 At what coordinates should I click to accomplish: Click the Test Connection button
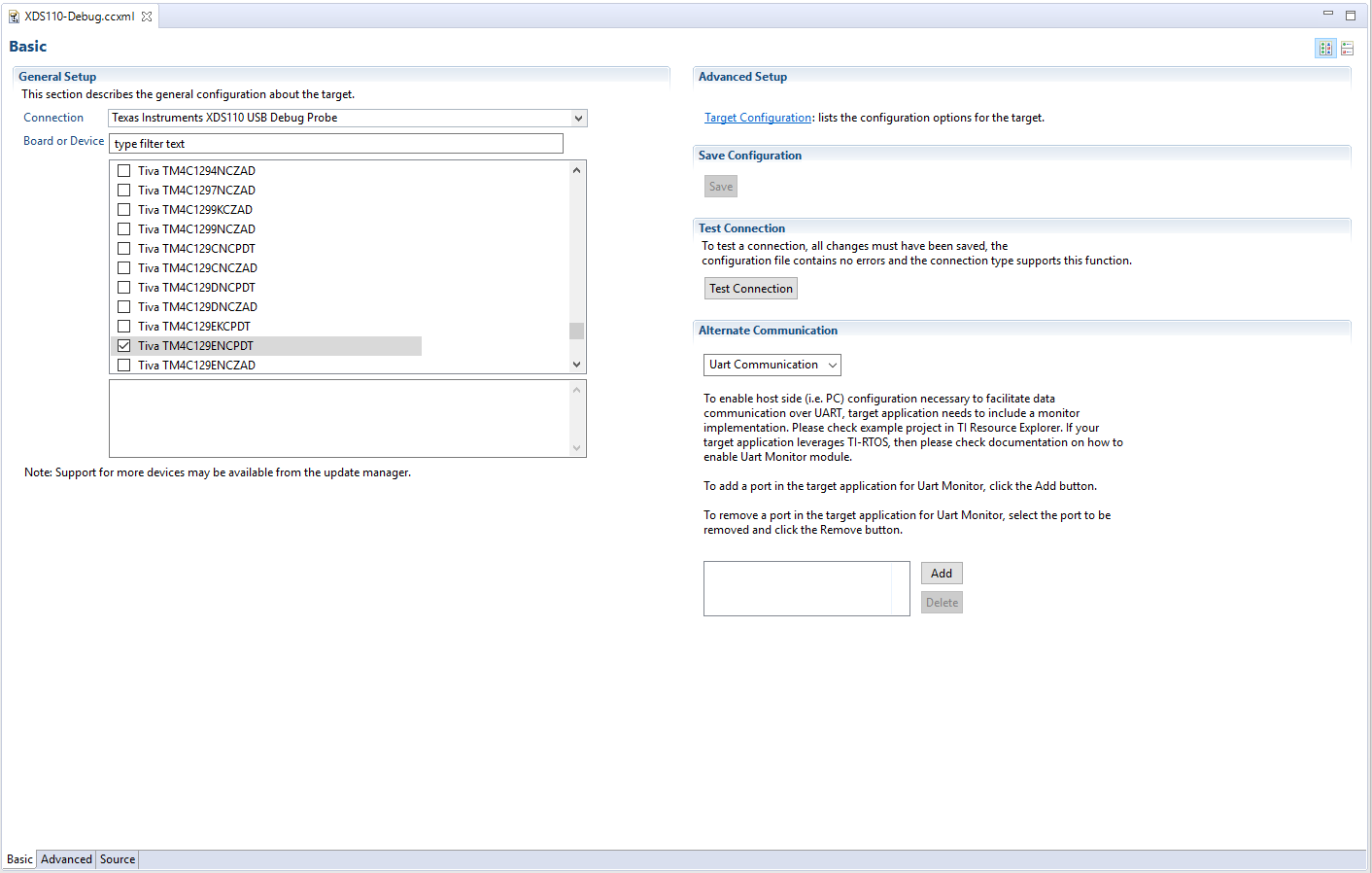click(x=751, y=289)
